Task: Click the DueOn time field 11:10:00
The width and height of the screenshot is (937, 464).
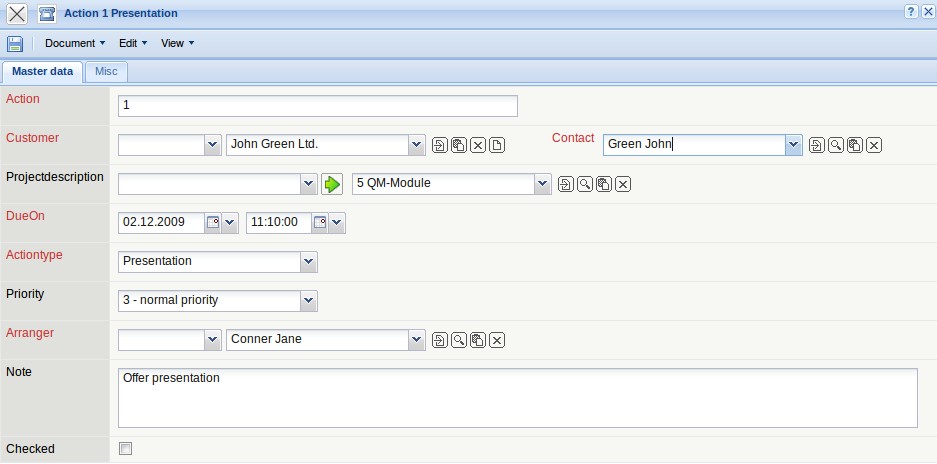Action: [279, 222]
